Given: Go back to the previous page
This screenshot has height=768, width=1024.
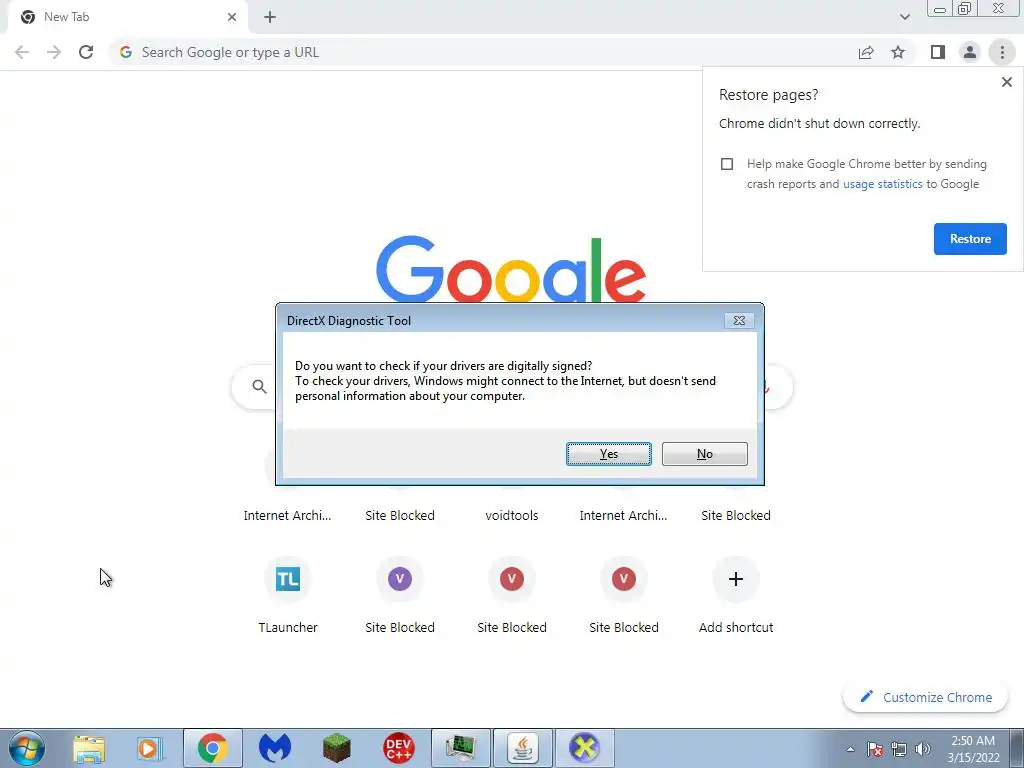Looking at the screenshot, I should click(x=22, y=52).
